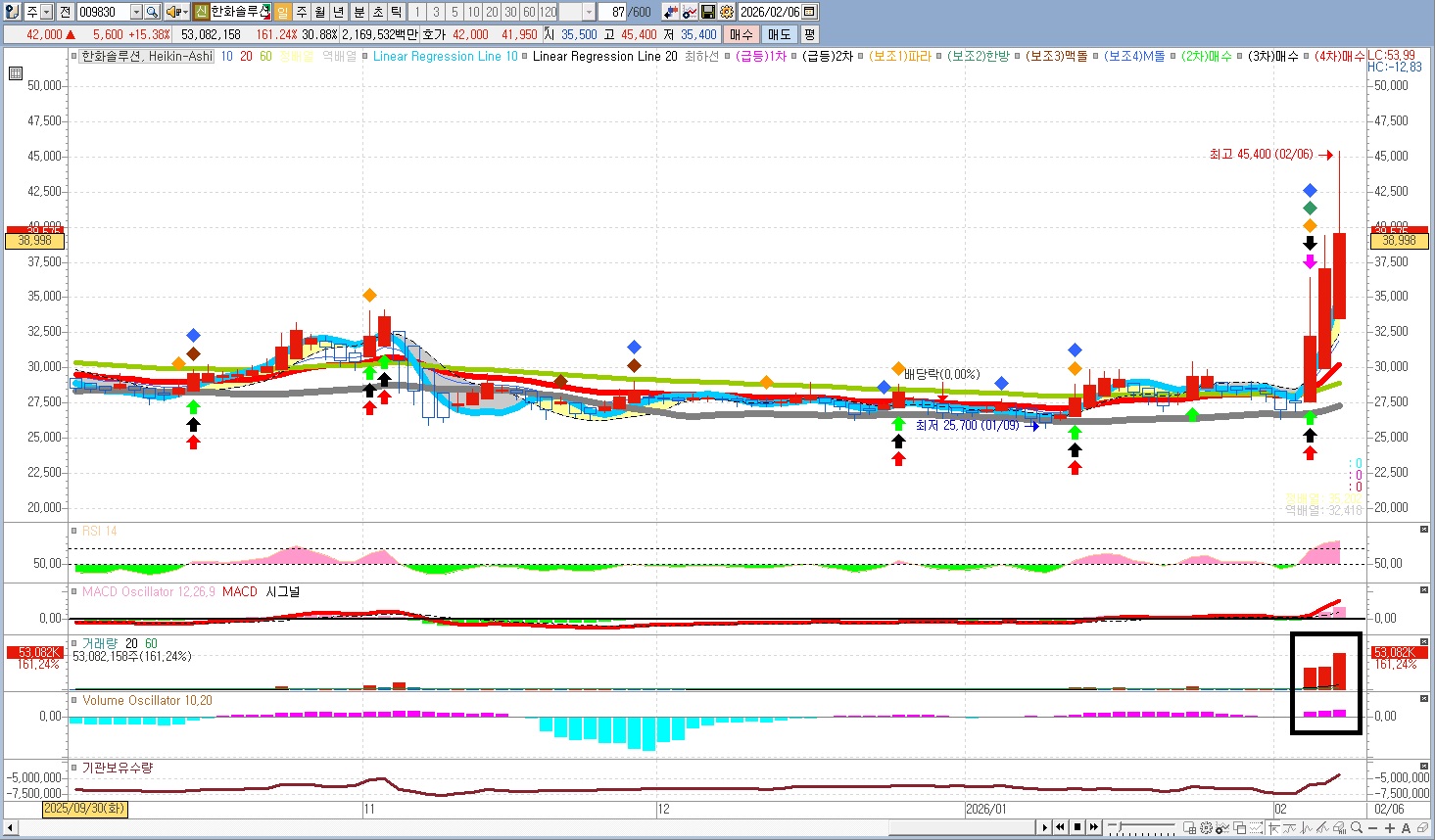Click the plus zoom-in icon at bottom

1389,828
